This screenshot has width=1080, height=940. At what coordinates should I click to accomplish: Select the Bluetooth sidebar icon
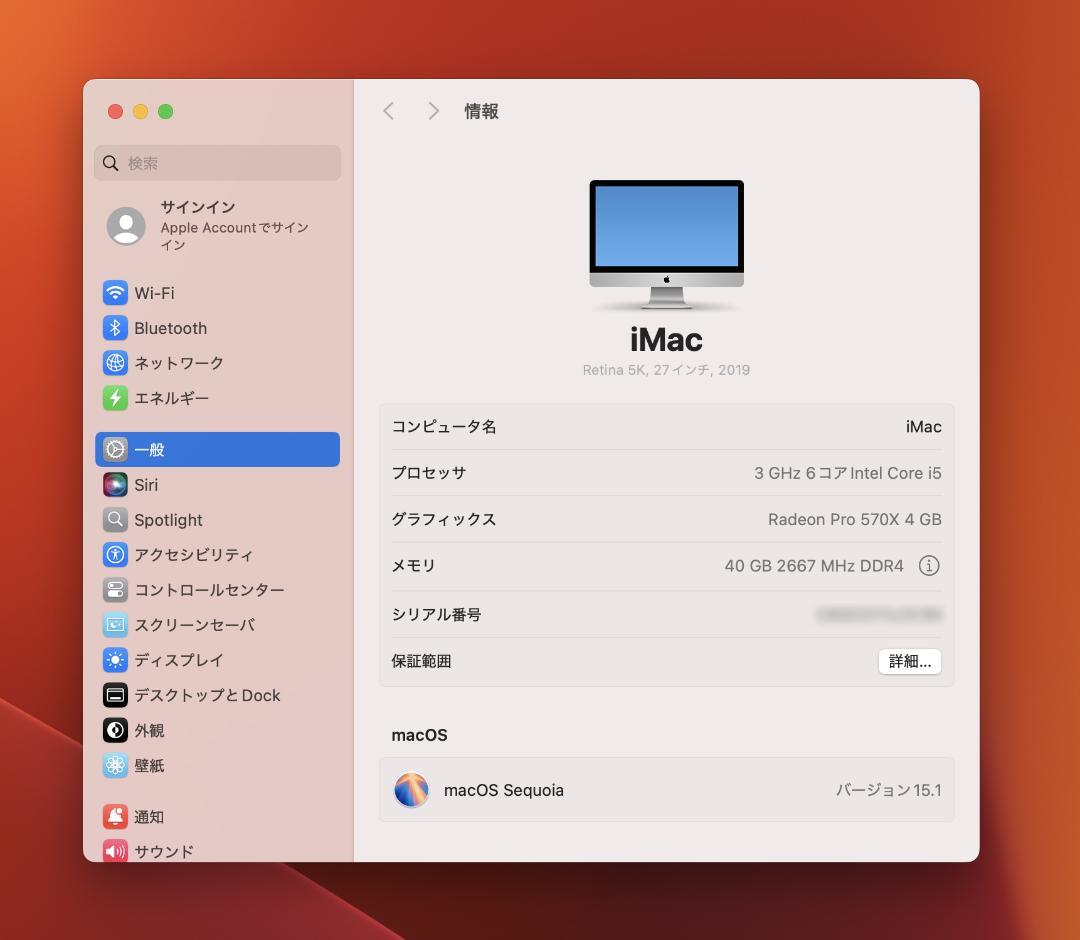pyautogui.click(x=114, y=327)
